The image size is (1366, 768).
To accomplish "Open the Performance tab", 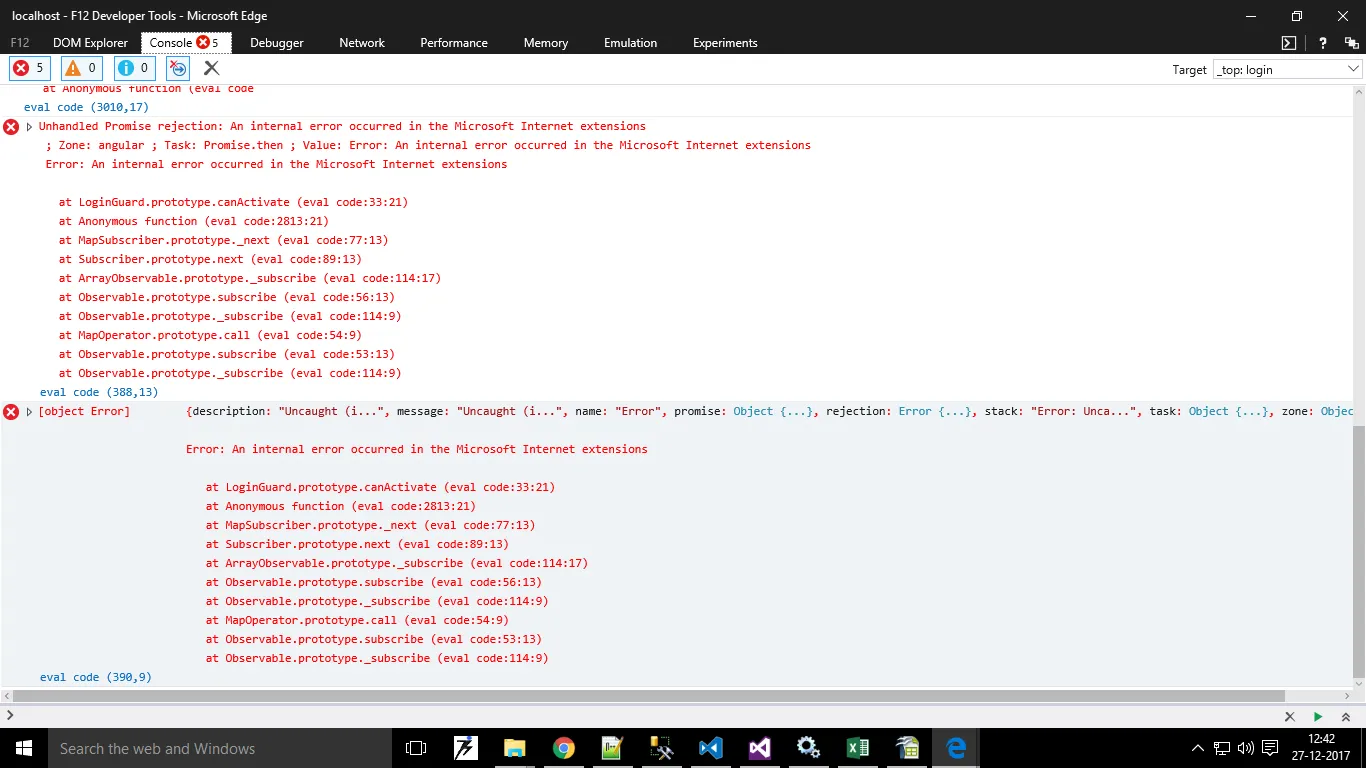I will [454, 43].
